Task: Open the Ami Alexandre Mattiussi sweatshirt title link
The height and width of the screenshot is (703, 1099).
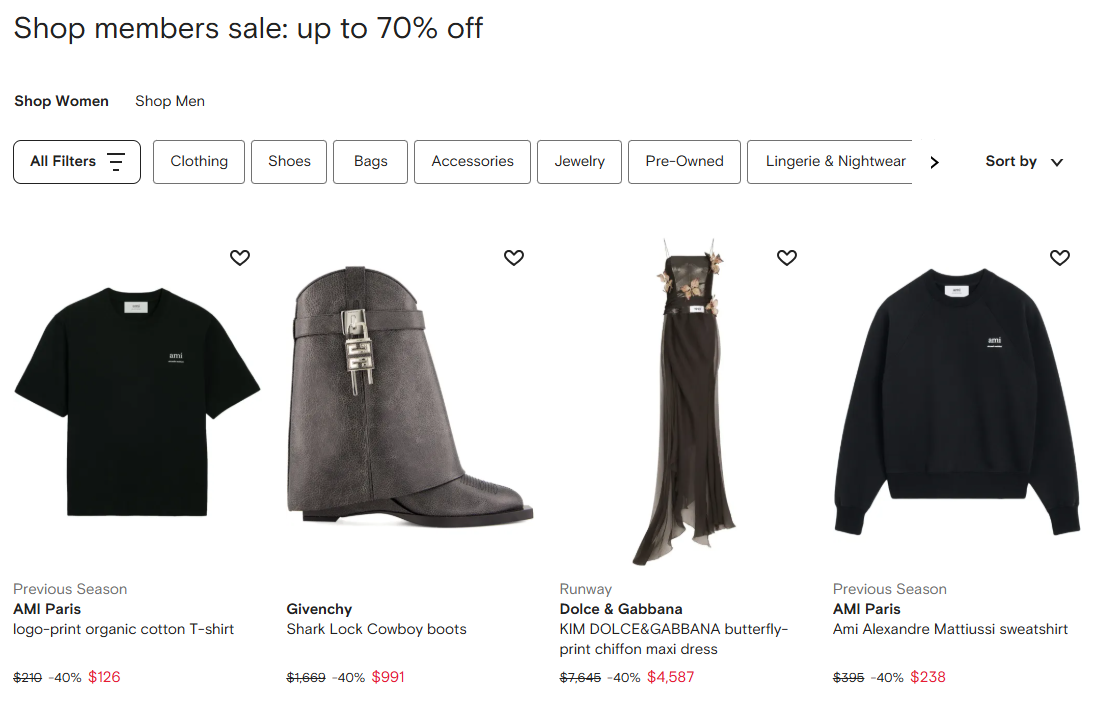Action: click(950, 629)
